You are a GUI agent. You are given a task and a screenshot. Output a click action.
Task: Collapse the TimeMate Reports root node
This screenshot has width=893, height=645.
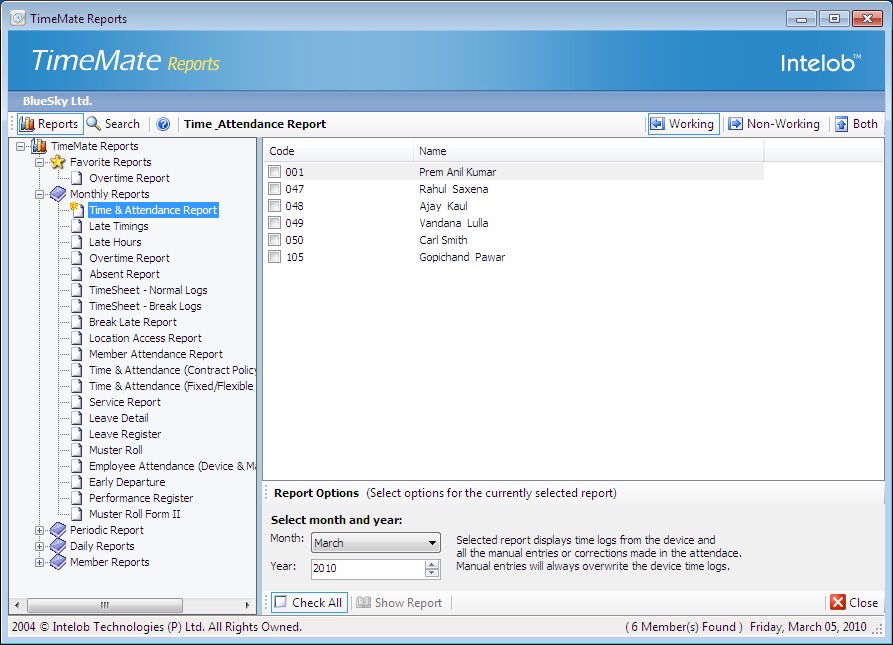point(21,146)
